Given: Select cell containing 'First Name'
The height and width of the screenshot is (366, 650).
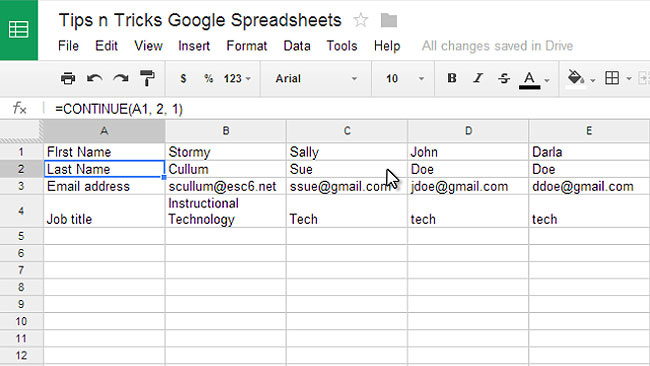Looking at the screenshot, I should pos(104,152).
